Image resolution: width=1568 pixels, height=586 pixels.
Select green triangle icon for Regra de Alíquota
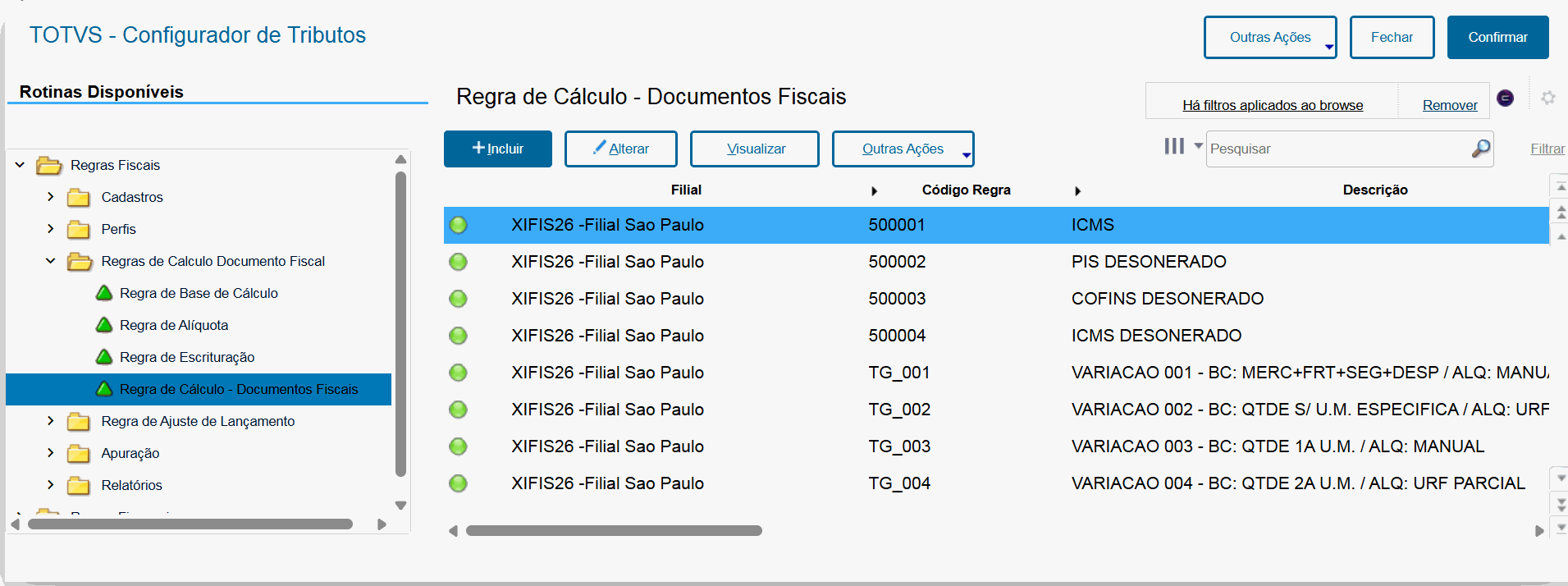104,325
